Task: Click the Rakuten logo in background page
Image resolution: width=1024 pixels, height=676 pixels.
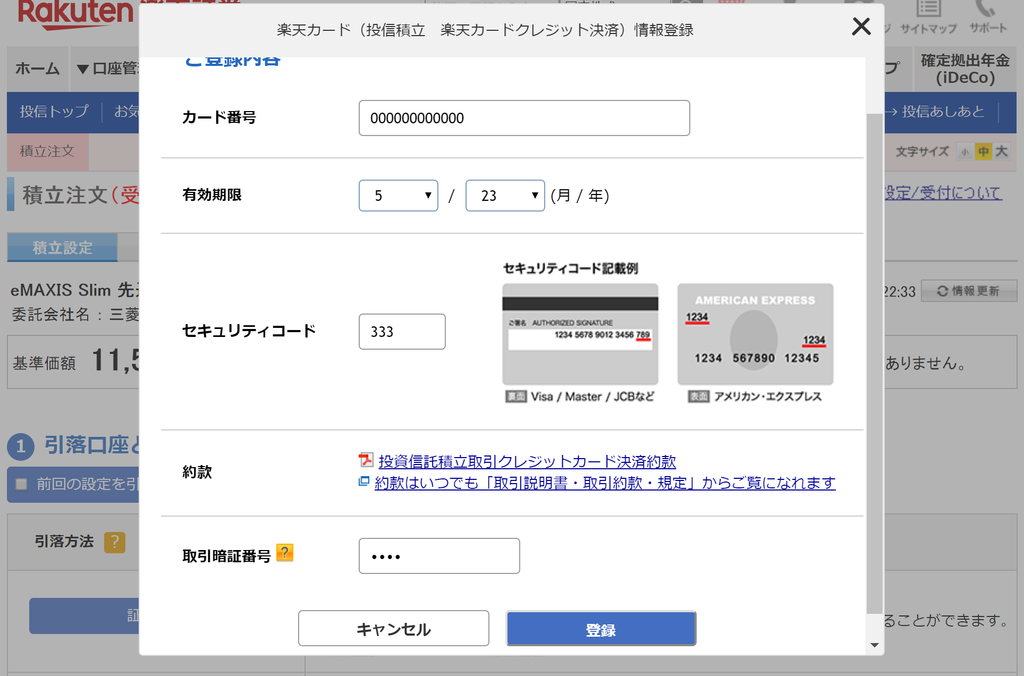Action: 75,14
